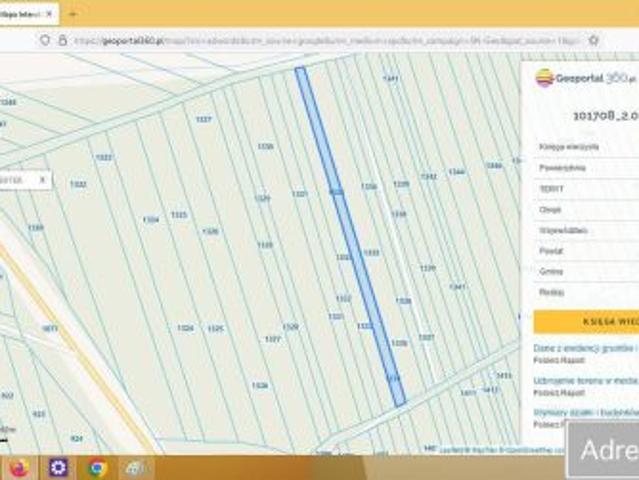Open the Uzbrojenie terenu w media link
This screenshot has height=480, width=639.
click(x=586, y=381)
